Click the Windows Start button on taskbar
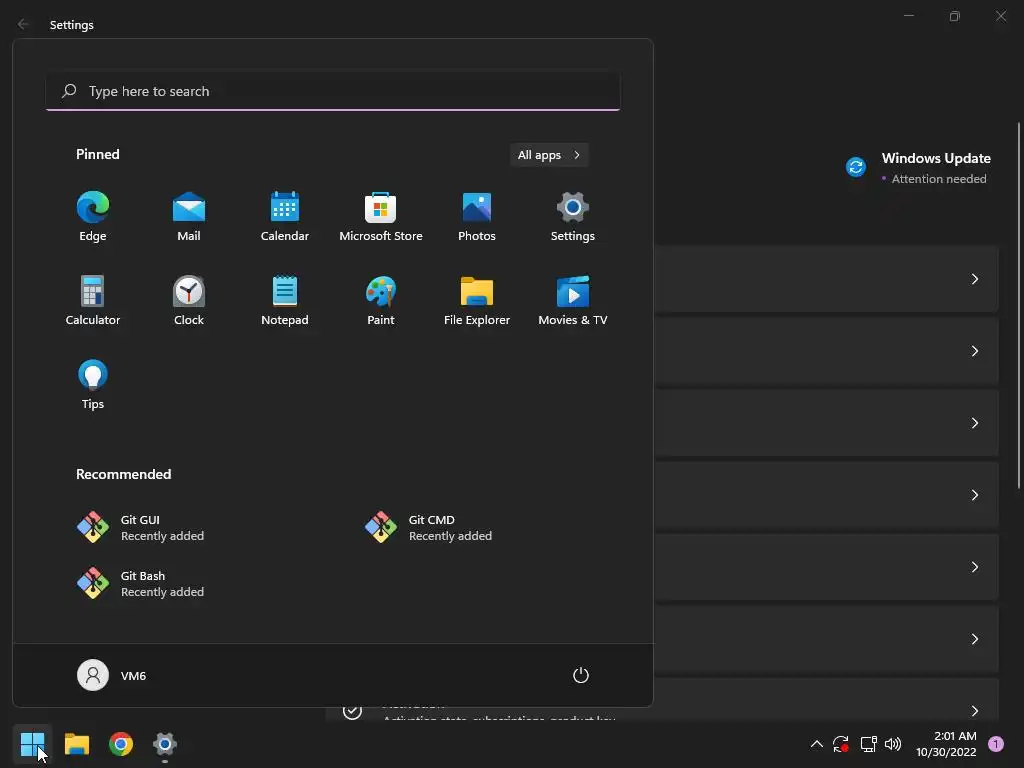Viewport: 1024px width, 768px height. point(32,744)
